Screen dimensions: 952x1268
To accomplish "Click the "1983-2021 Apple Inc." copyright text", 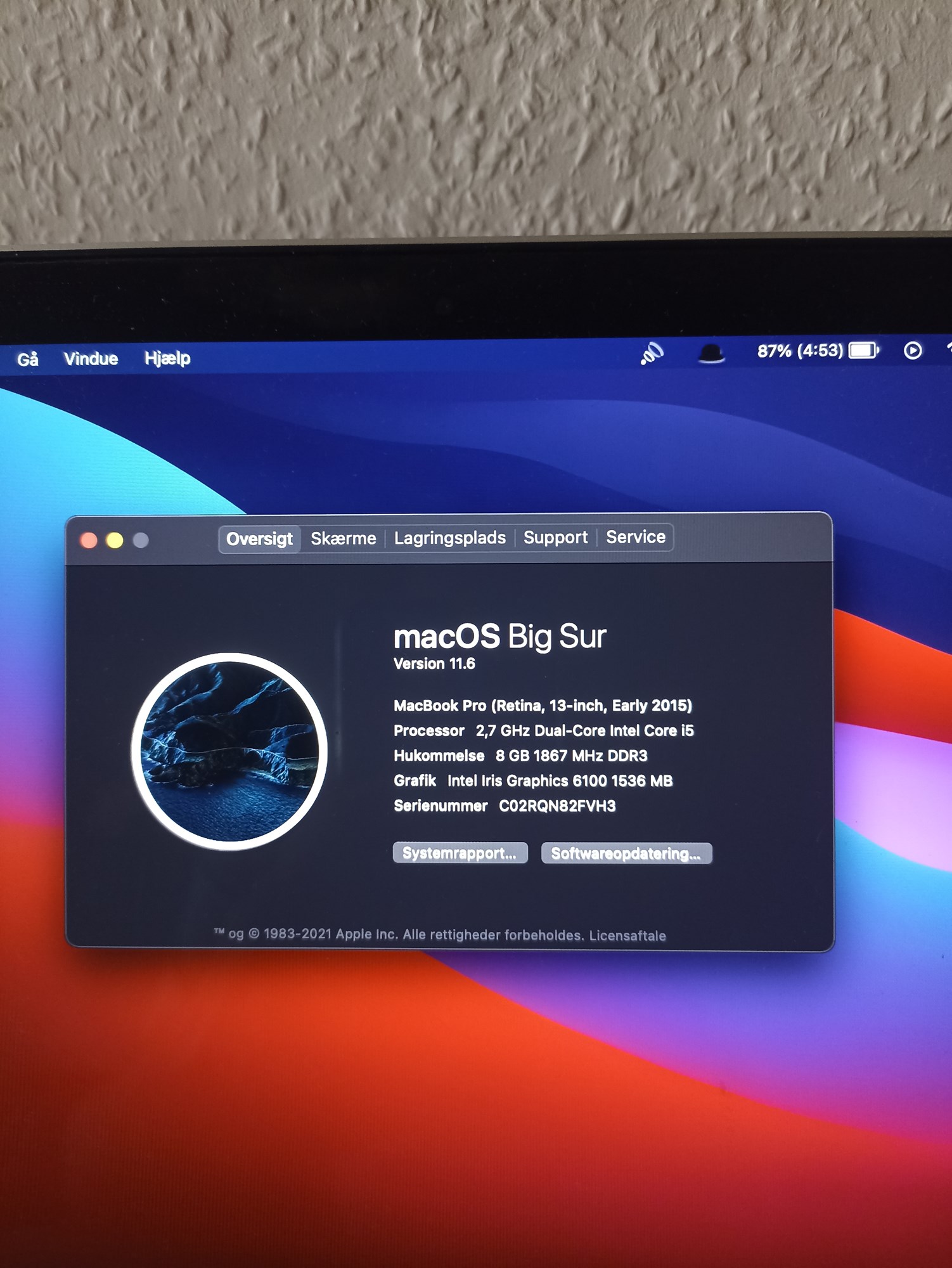I will (330, 934).
